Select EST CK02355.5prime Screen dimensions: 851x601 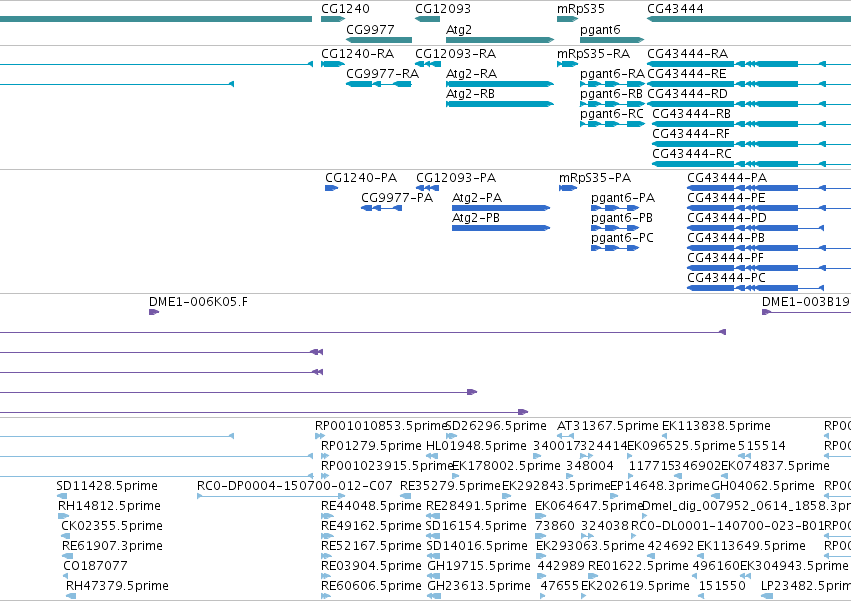tap(112, 527)
